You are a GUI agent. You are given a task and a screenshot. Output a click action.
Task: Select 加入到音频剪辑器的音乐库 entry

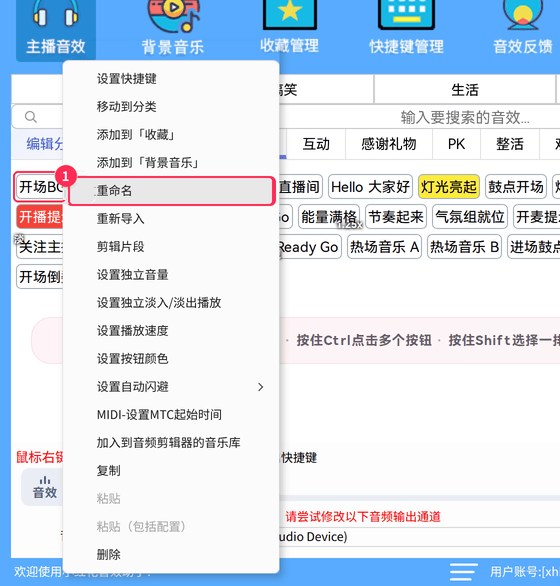[x=171, y=443]
